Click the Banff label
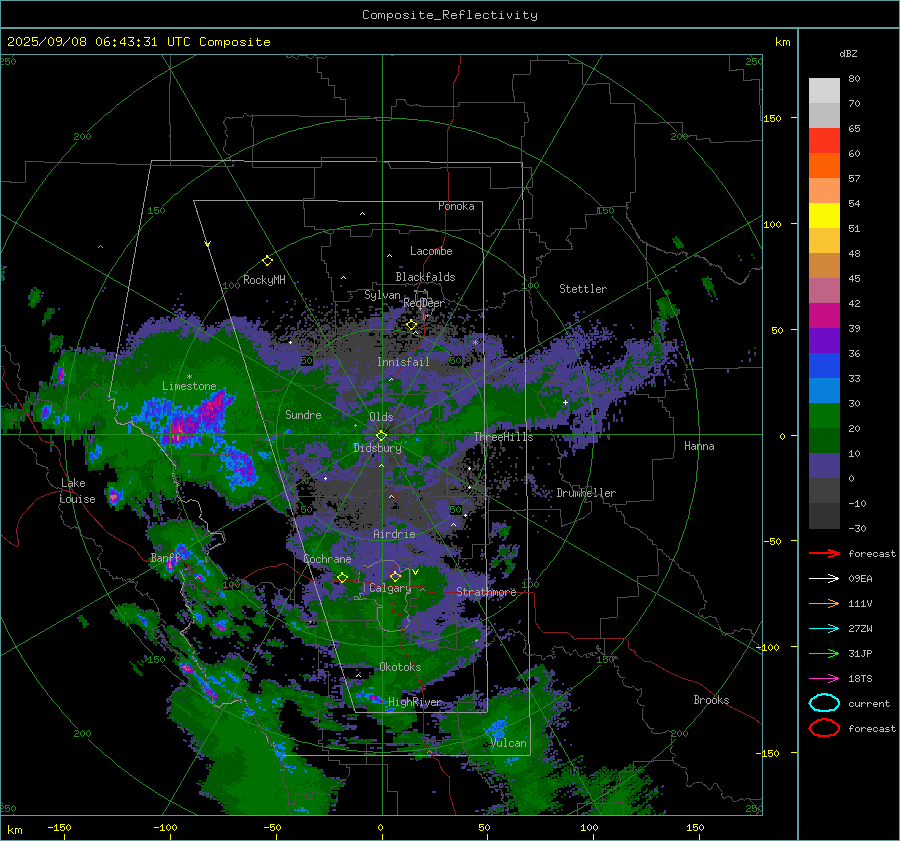The image size is (900, 841). click(x=165, y=557)
